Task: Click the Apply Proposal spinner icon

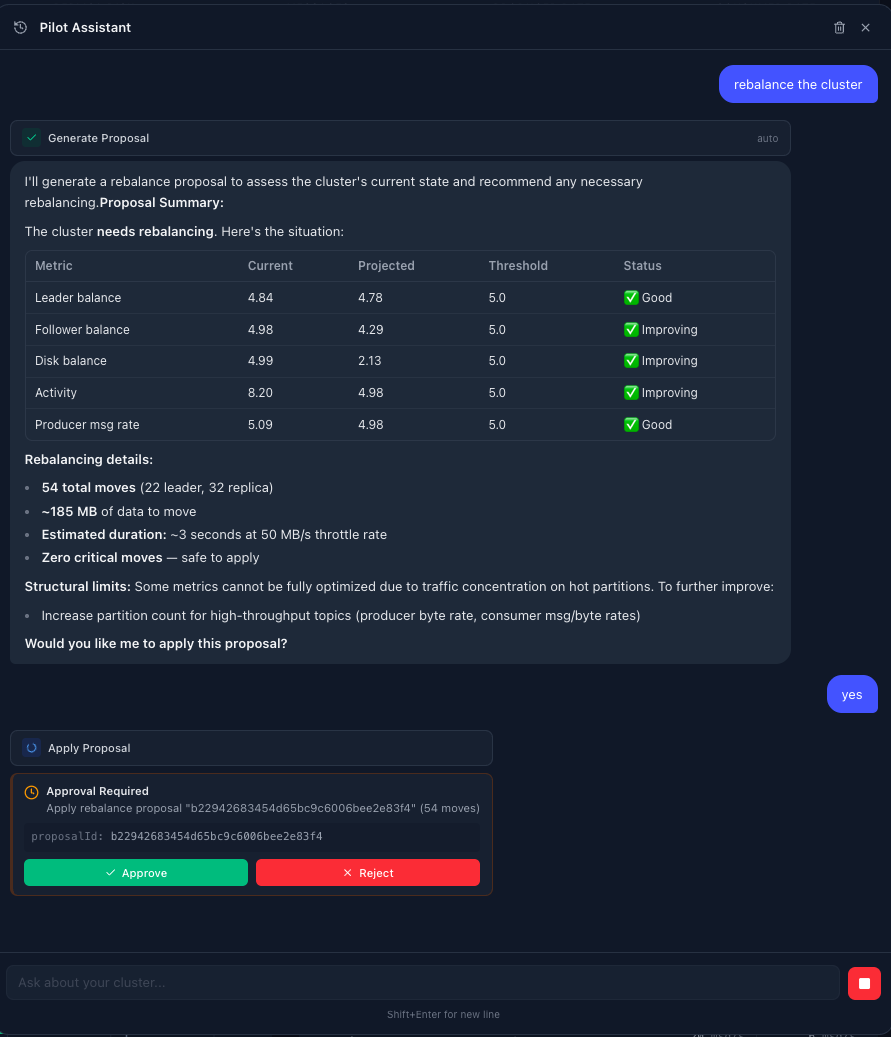Action: tap(32, 748)
